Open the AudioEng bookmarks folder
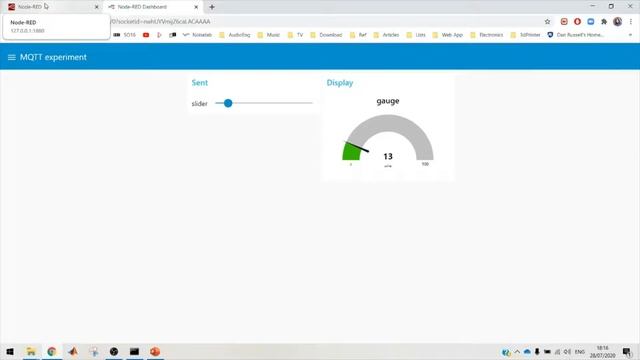This screenshot has height=360, width=640. pos(235,35)
